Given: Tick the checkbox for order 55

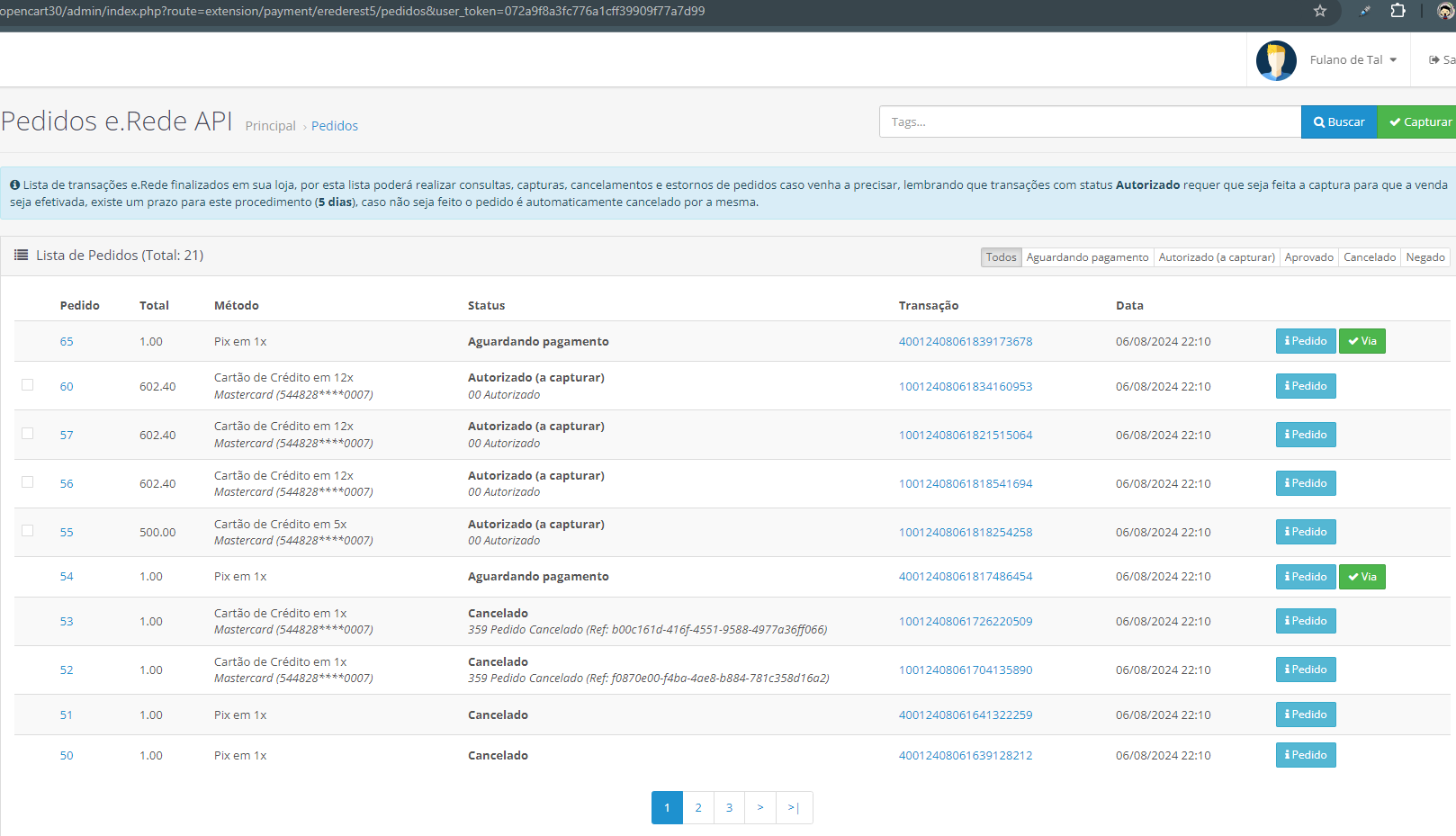Looking at the screenshot, I should (x=28, y=530).
